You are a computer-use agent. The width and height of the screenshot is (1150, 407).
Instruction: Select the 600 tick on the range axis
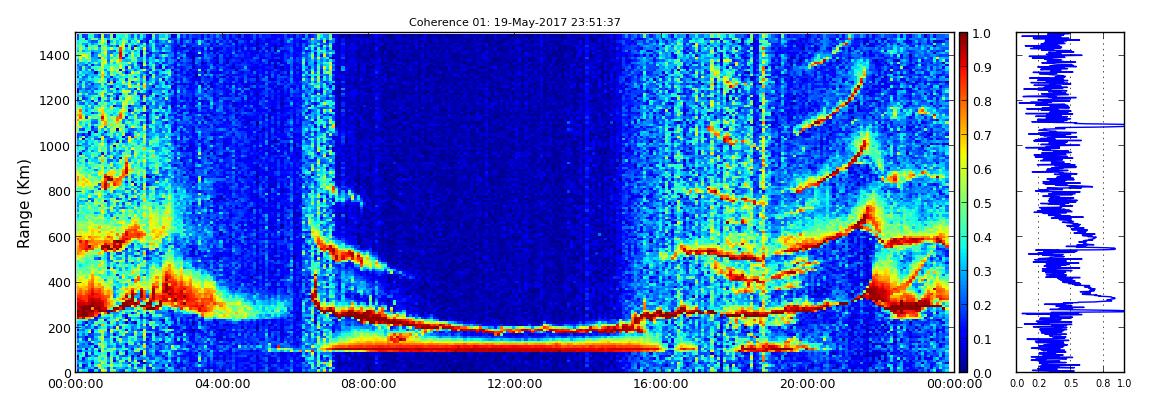tap(59, 237)
